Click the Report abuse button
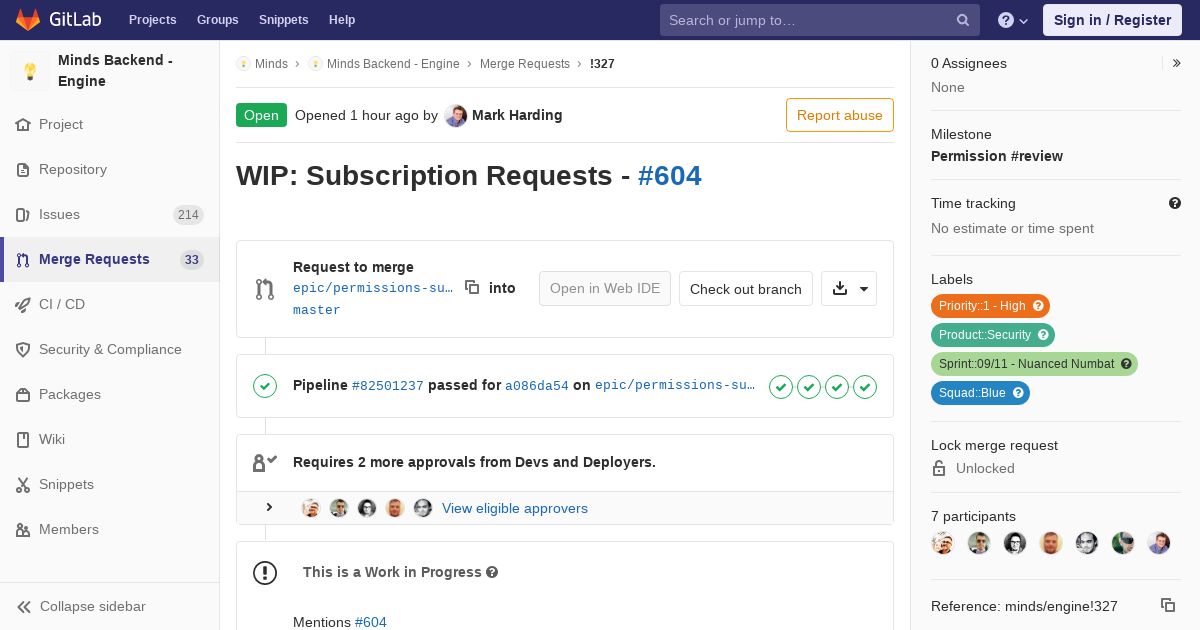 (840, 115)
